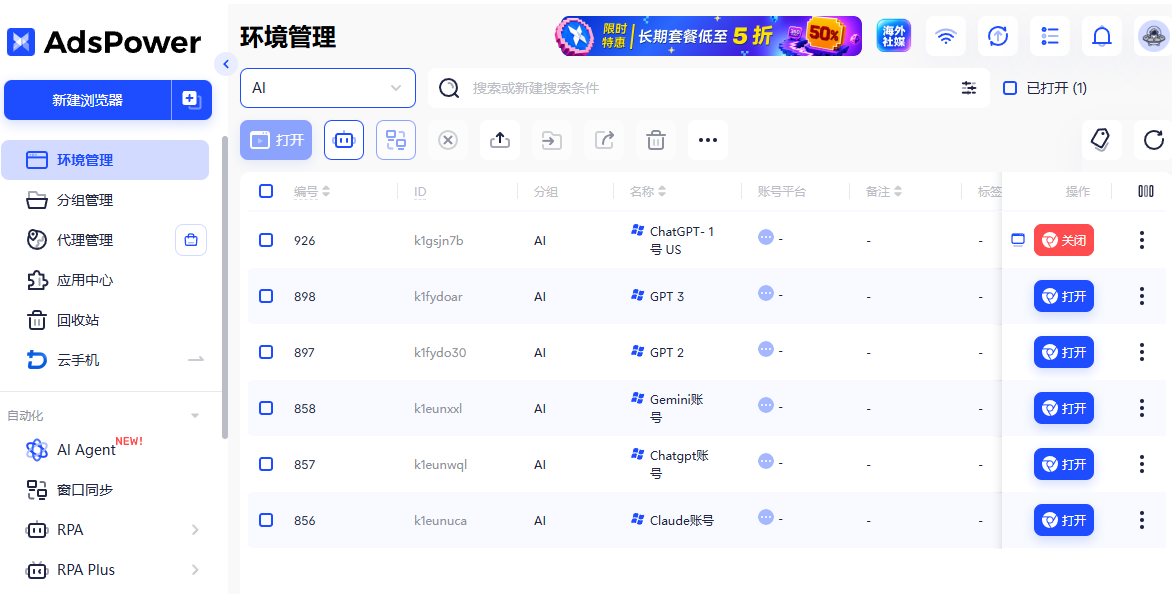This screenshot has width=1172, height=594.
Task: Open 代理管理 in sidebar
Action: (85, 240)
